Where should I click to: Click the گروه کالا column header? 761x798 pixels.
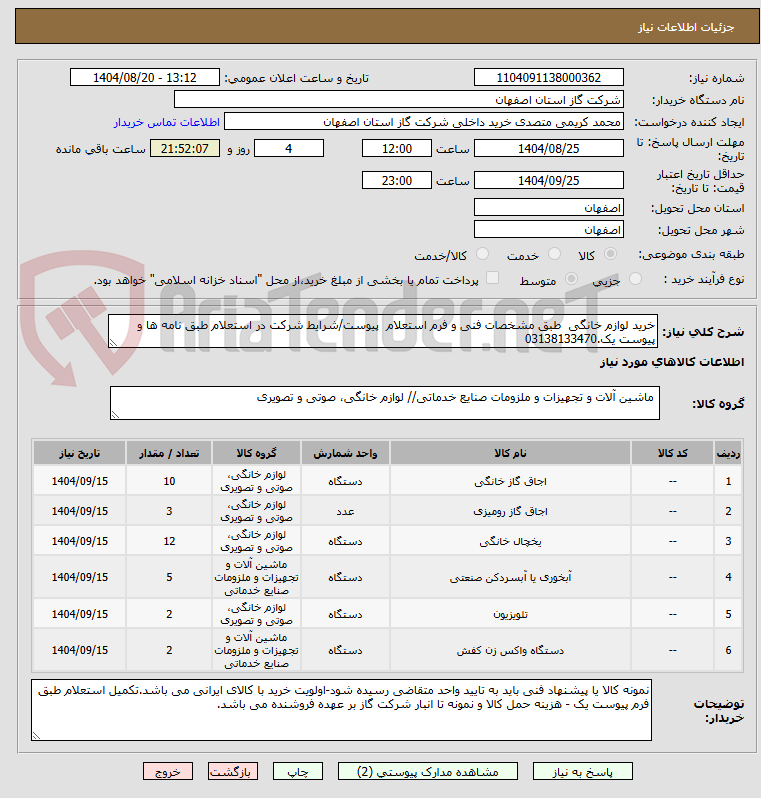256,453
